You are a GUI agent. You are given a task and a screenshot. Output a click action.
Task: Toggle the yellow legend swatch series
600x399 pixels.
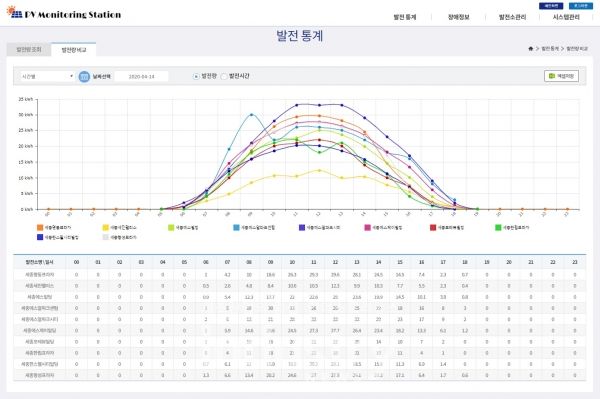click(x=106, y=228)
